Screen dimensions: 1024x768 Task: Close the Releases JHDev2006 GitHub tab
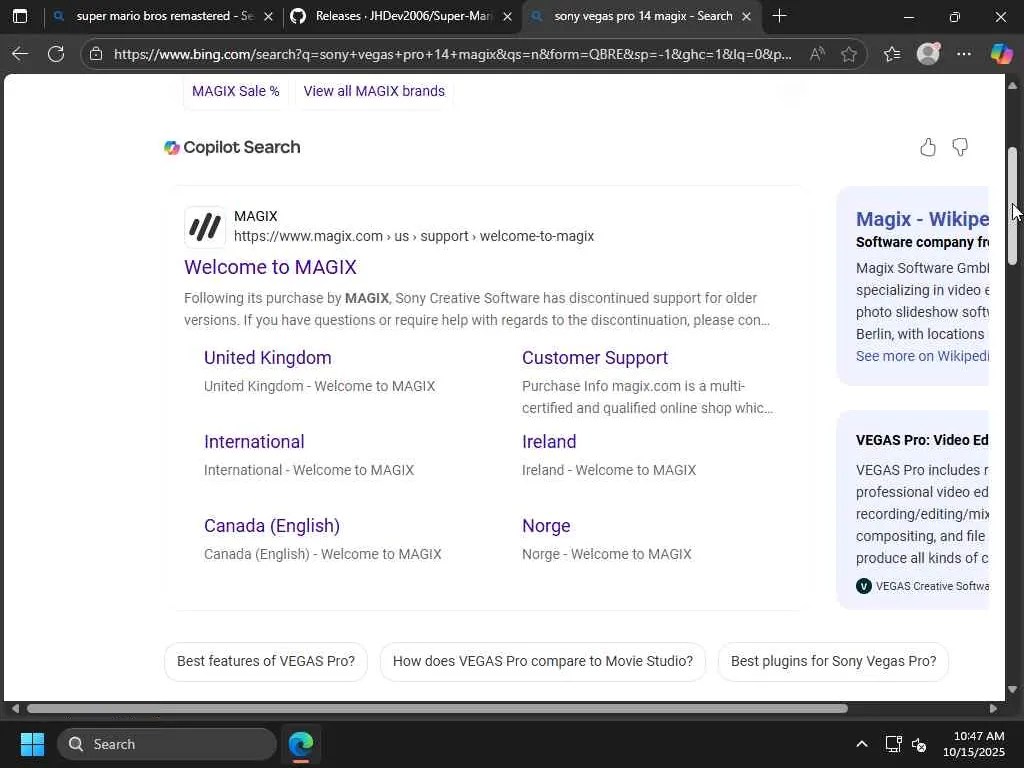pos(507,16)
